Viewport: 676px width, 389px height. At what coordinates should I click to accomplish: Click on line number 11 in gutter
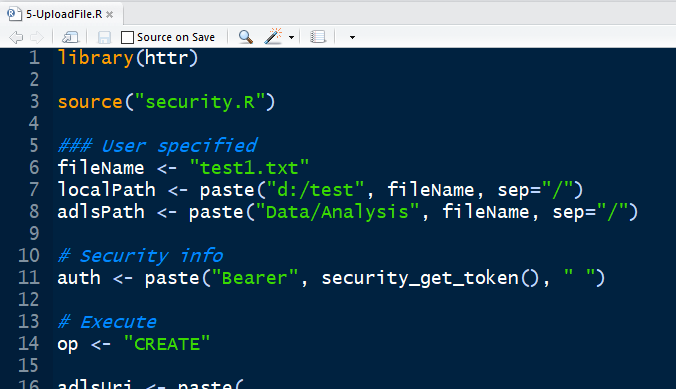(x=29, y=277)
